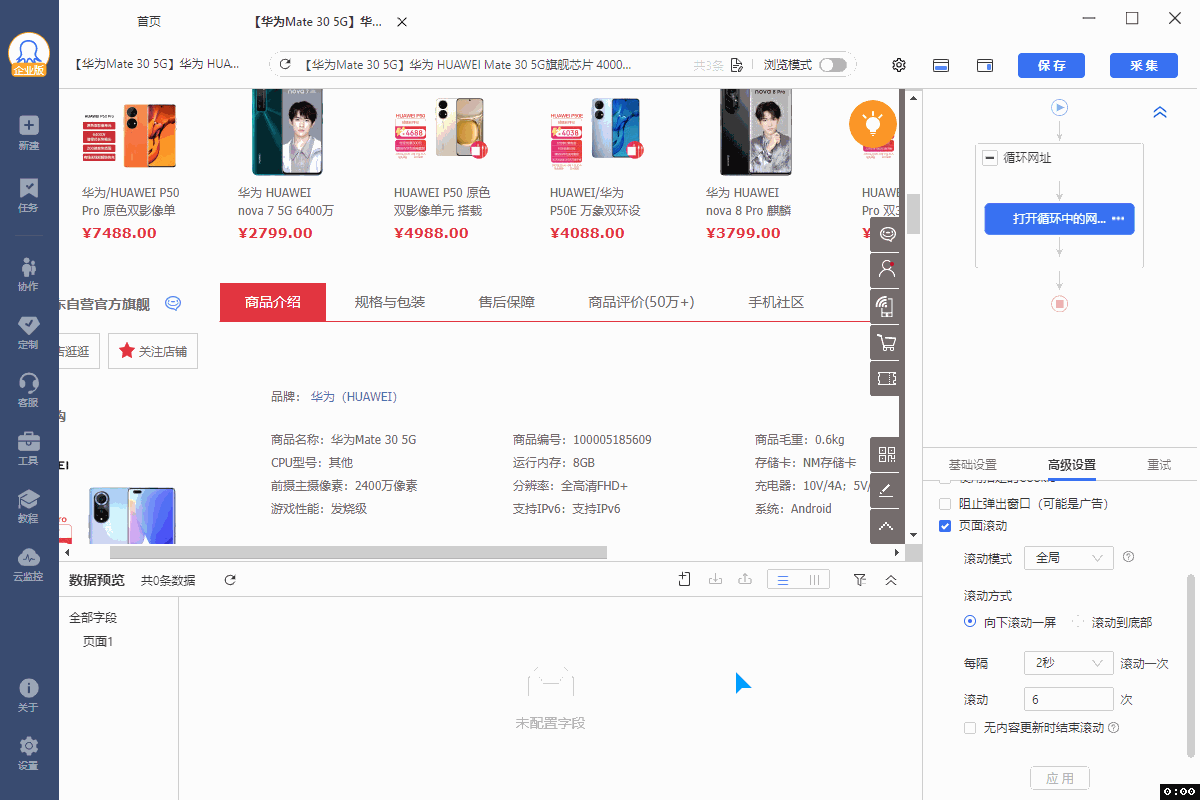1200x800 pixels.
Task: Click the 应用 button
Action: pos(1060,778)
